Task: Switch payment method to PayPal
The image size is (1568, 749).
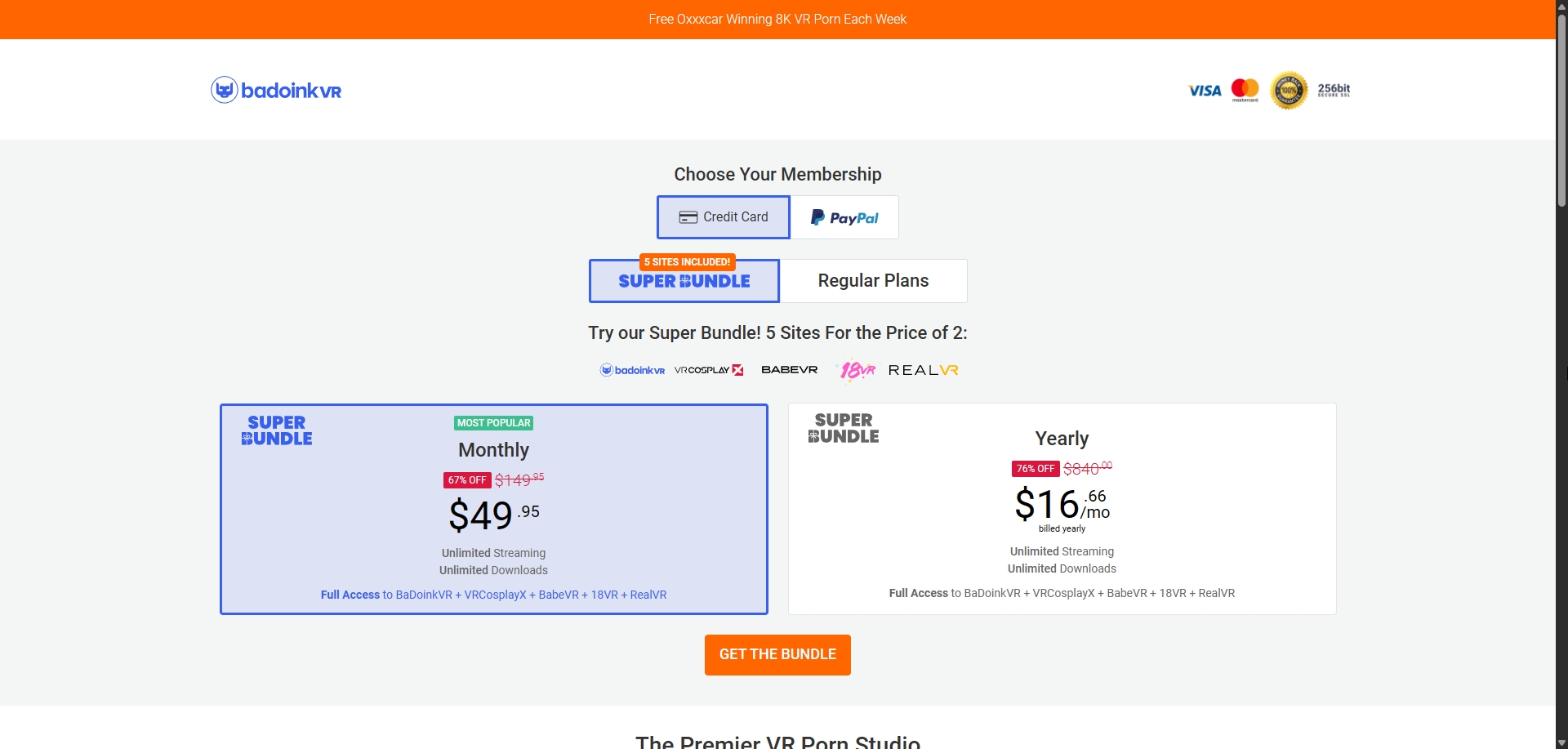Action: (844, 216)
